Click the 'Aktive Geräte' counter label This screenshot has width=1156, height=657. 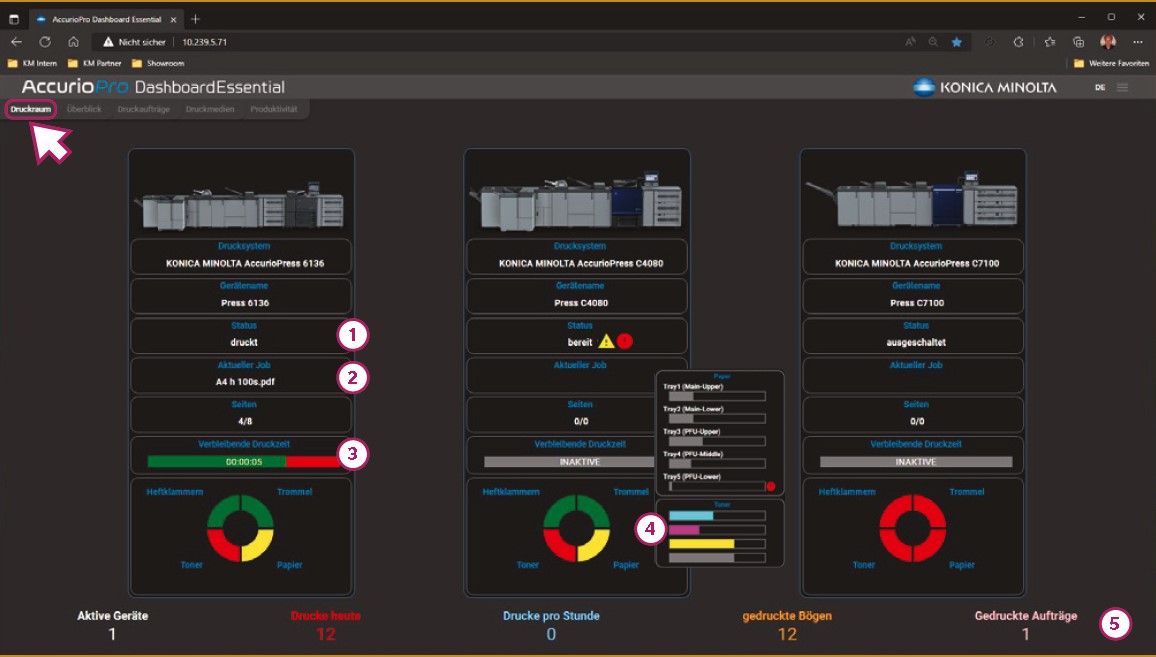point(113,616)
